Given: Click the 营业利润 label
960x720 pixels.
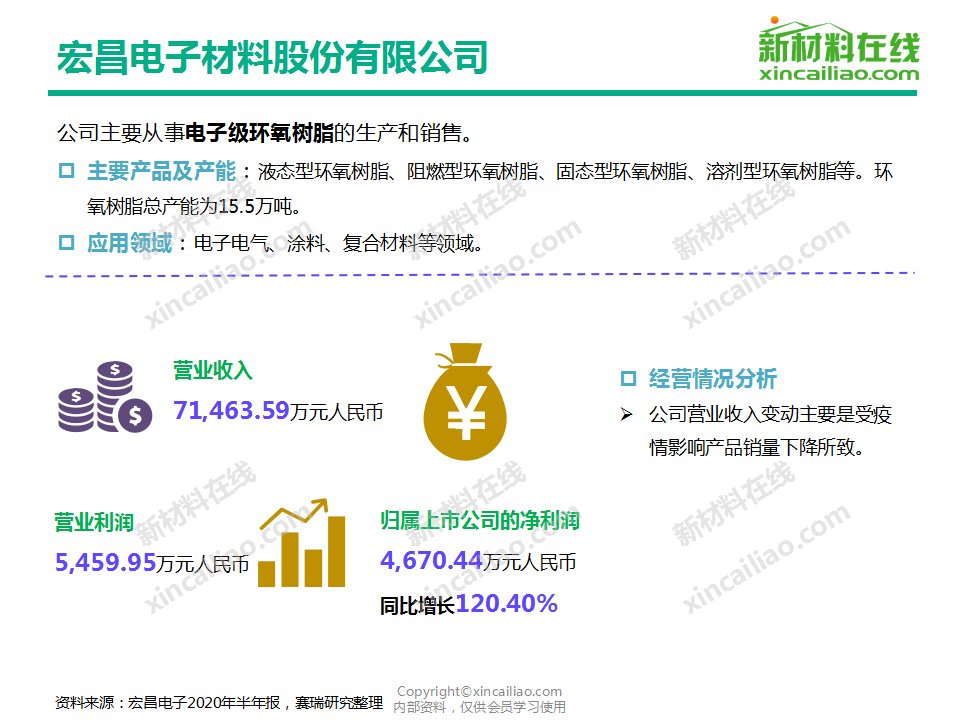Looking at the screenshot, I should pyautogui.click(x=94, y=522).
